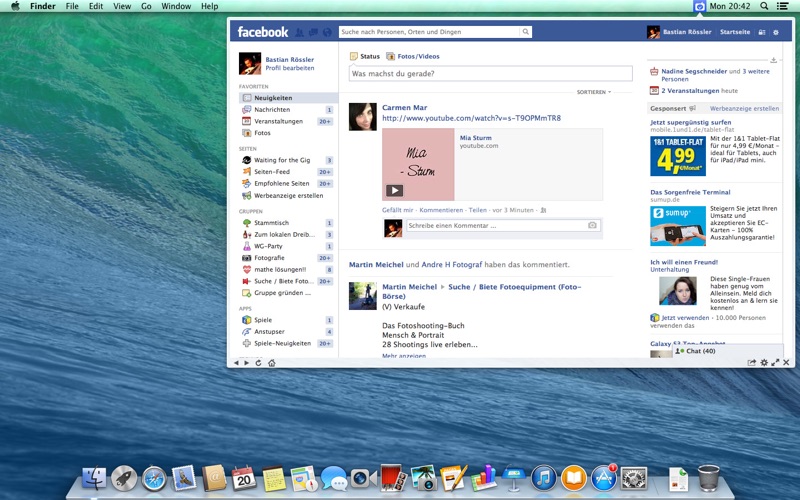Open the Stammtisch group
Screen dimensions: 800x500
288,222
